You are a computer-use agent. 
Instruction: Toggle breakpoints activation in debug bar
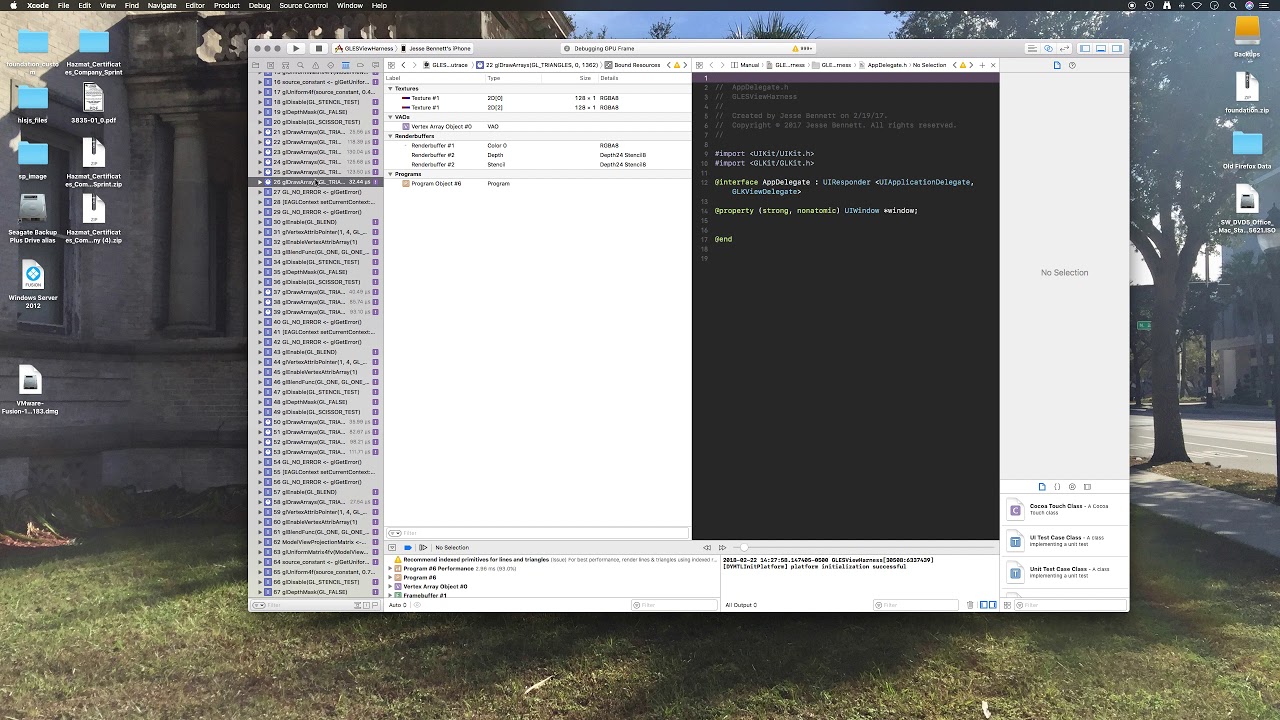click(x=407, y=547)
